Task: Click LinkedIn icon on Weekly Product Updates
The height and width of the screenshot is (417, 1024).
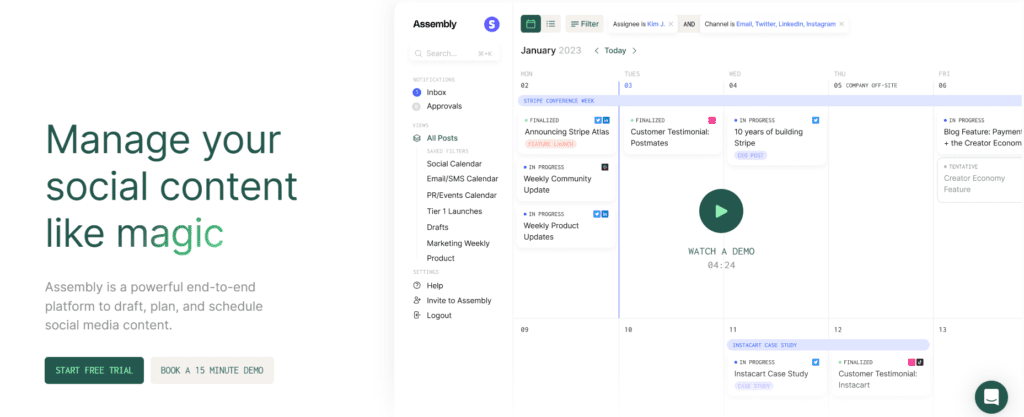Action: pos(605,214)
